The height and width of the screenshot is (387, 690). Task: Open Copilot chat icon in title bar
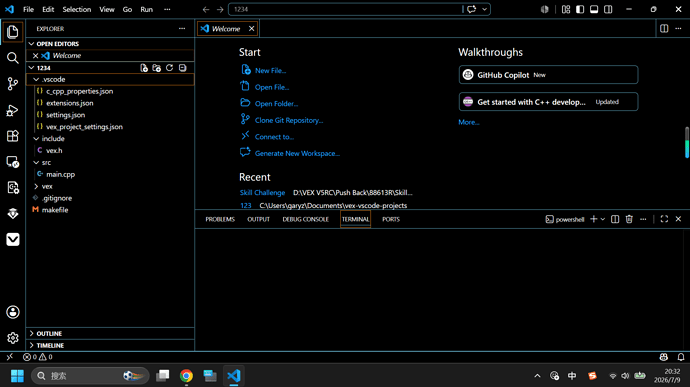[x=471, y=9]
